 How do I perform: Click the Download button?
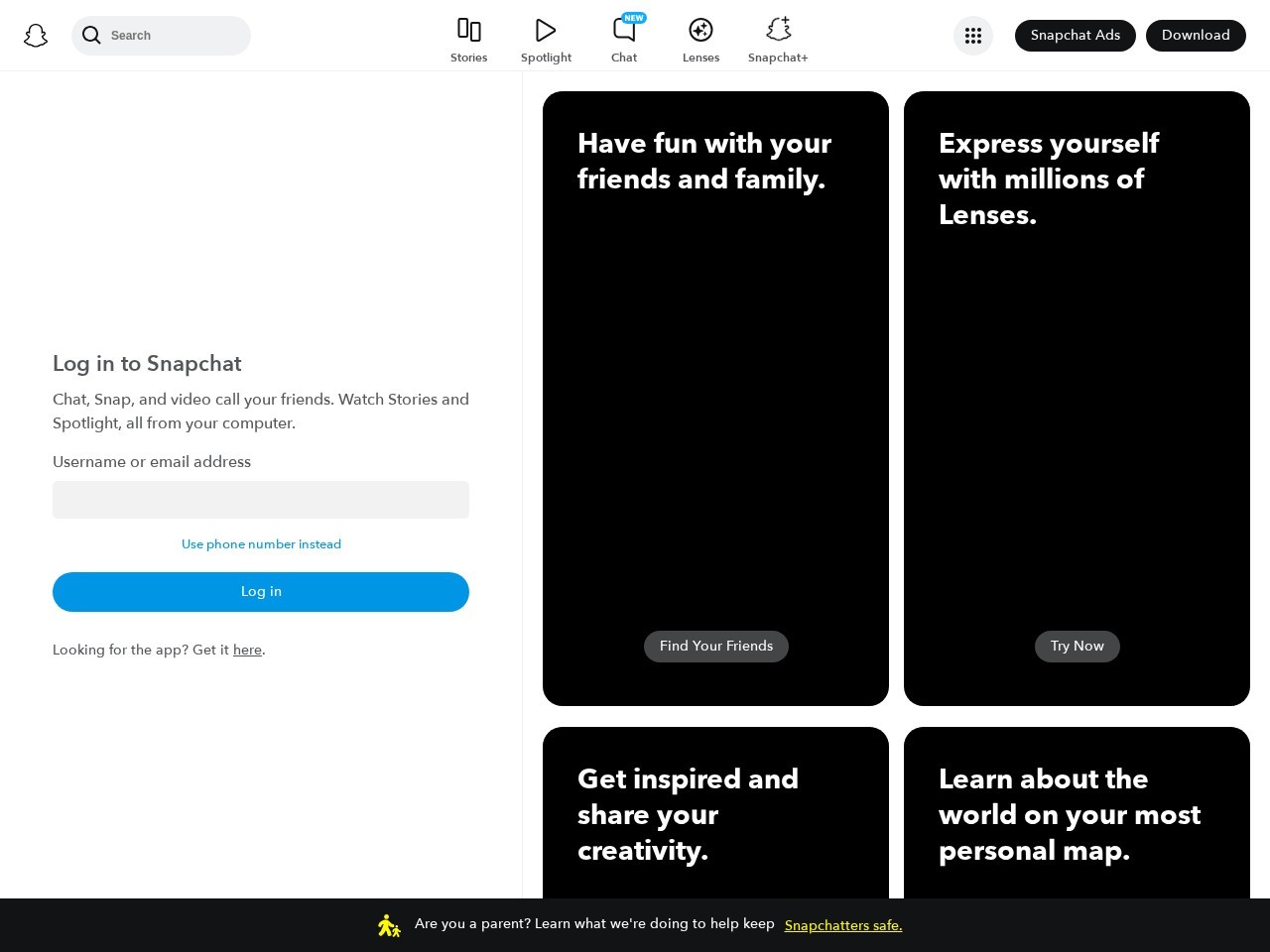click(1195, 36)
